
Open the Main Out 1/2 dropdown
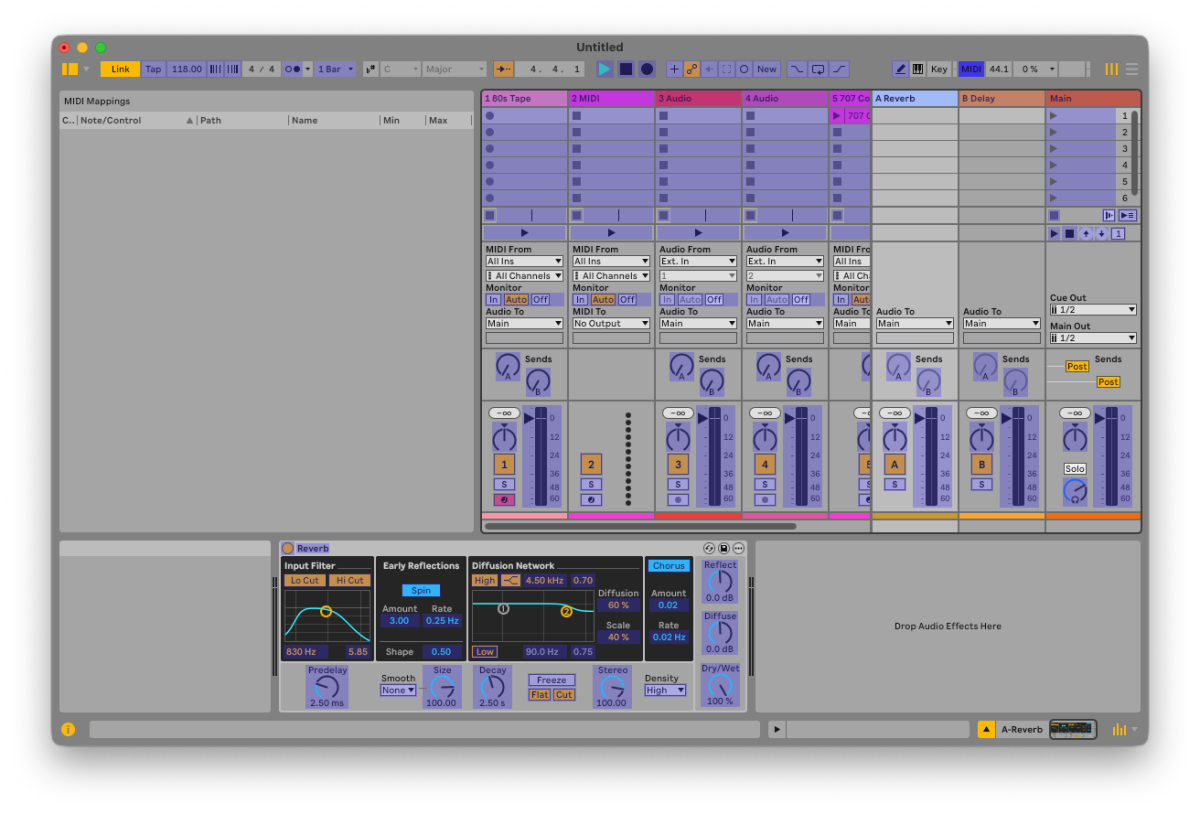[x=1093, y=338]
